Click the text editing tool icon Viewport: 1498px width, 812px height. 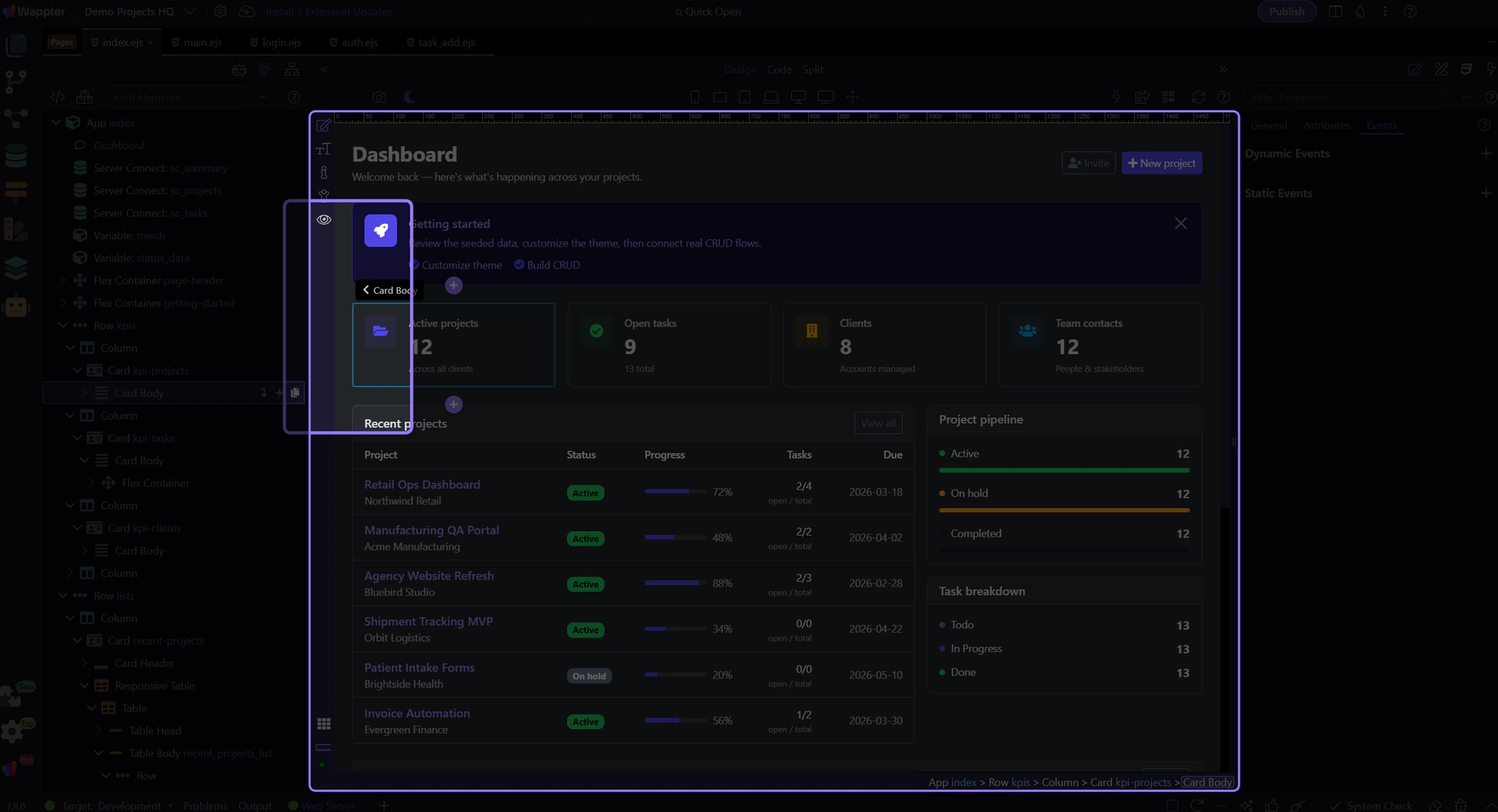(324, 149)
